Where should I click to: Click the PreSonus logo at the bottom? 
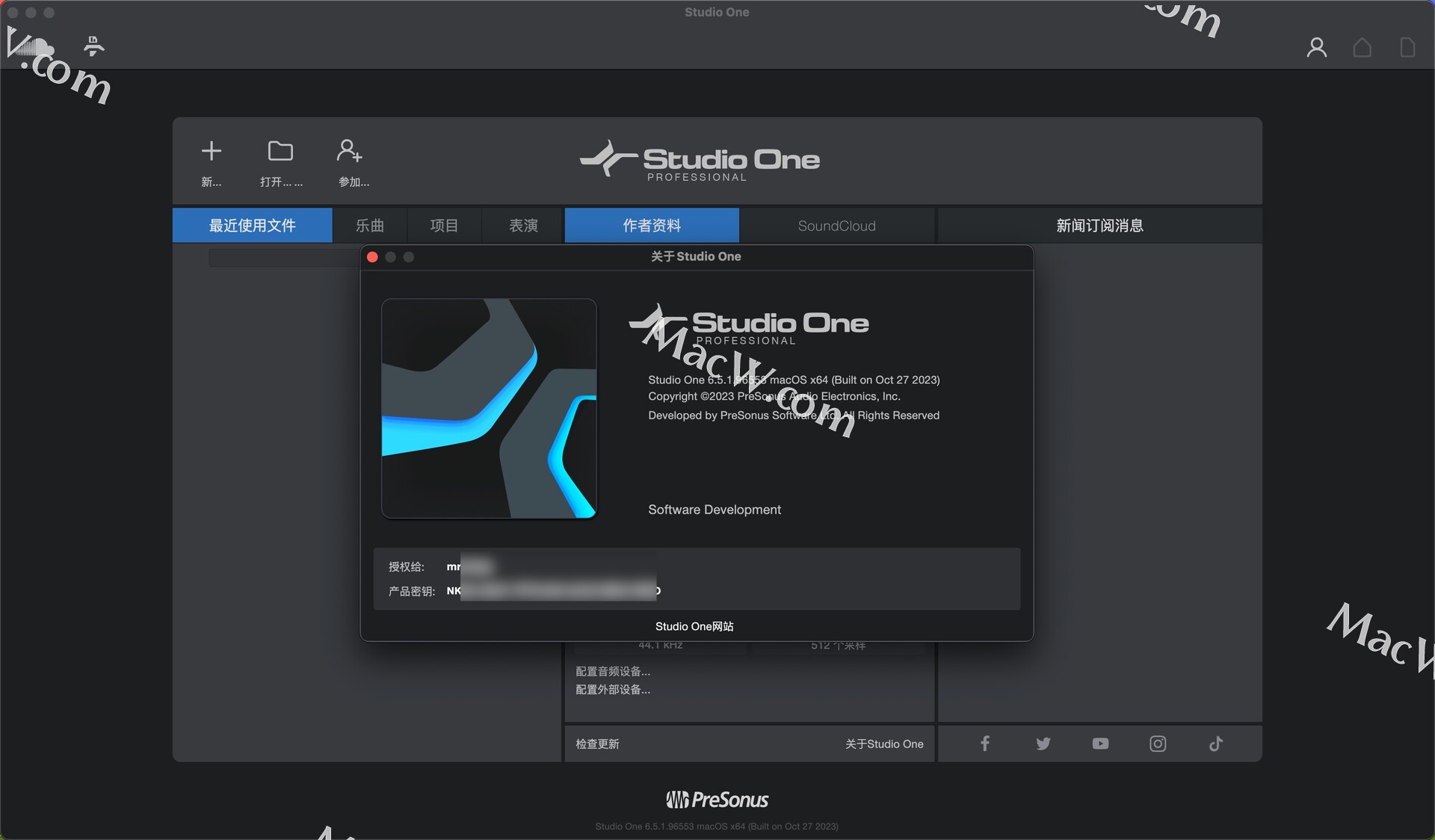pyautogui.click(x=717, y=800)
